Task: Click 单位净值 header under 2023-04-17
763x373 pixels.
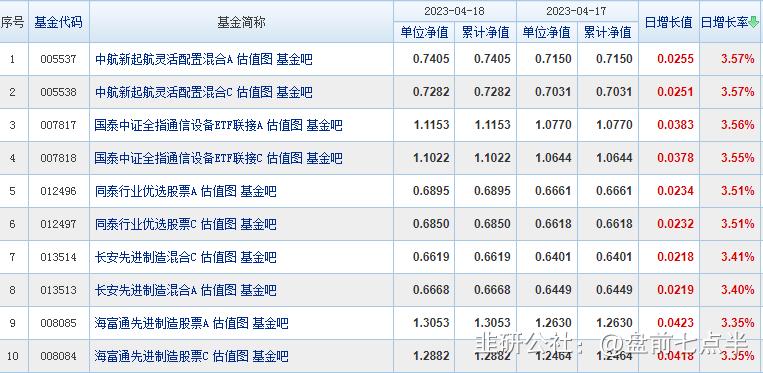Action: (546, 33)
